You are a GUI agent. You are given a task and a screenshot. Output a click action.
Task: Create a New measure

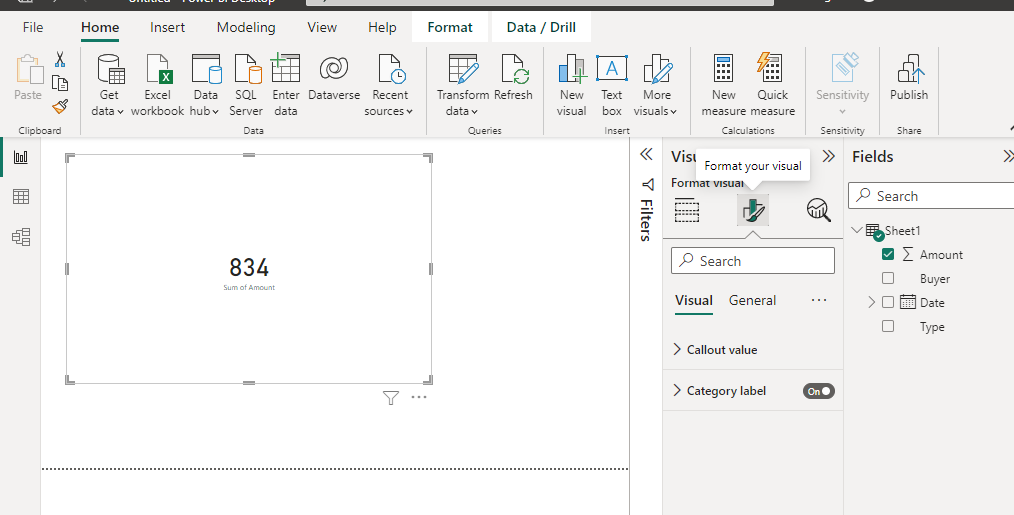[723, 84]
